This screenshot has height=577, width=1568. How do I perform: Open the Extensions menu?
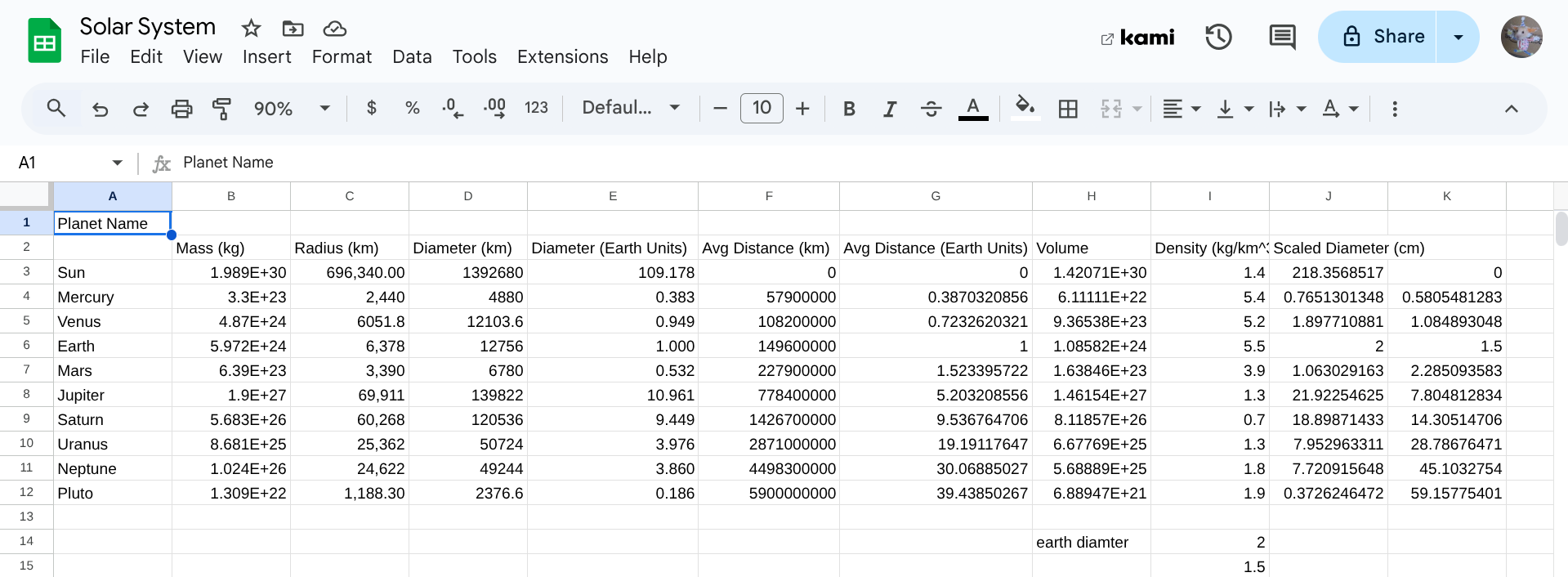tap(562, 56)
